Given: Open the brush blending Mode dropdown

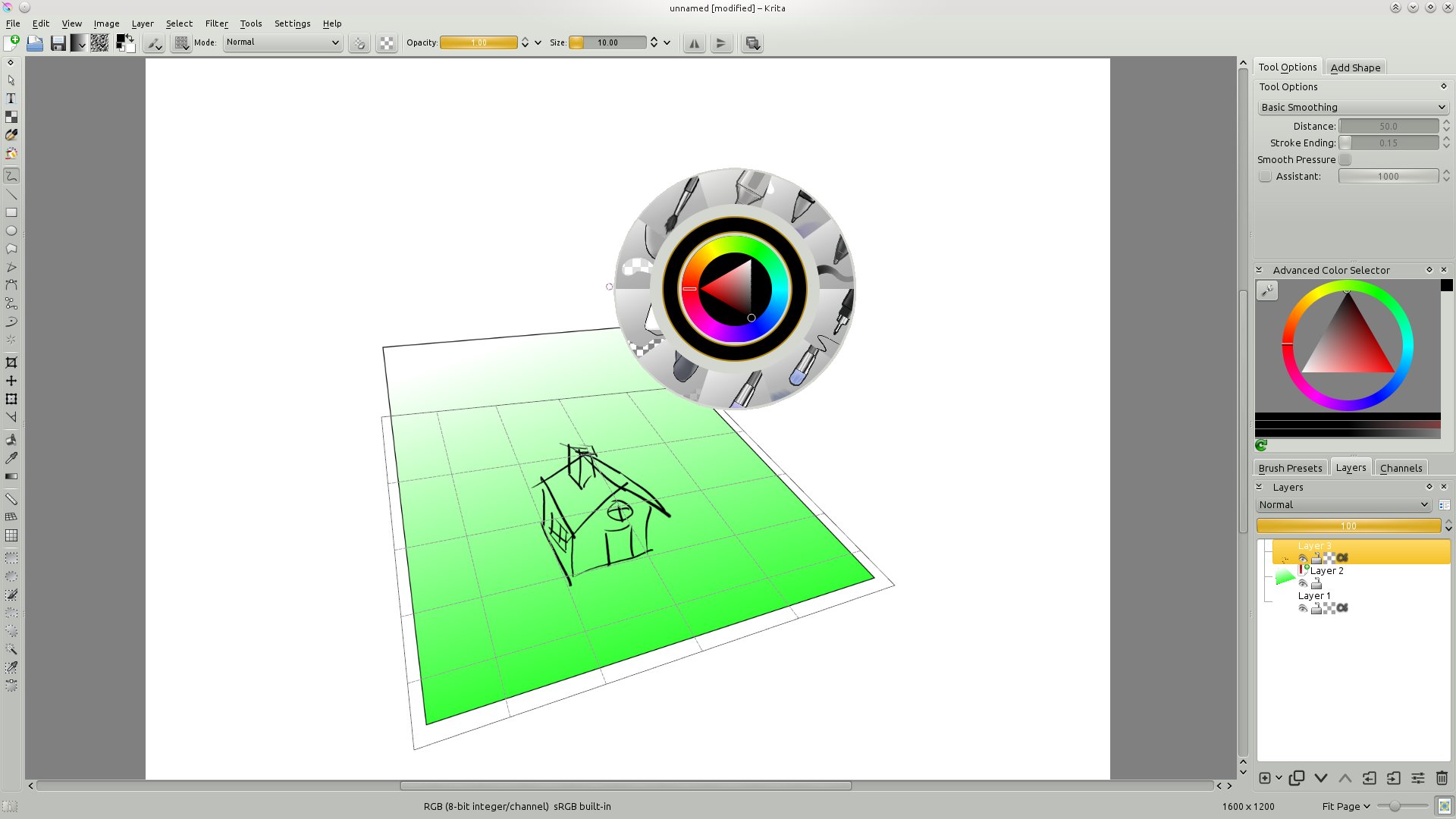Looking at the screenshot, I should [282, 42].
